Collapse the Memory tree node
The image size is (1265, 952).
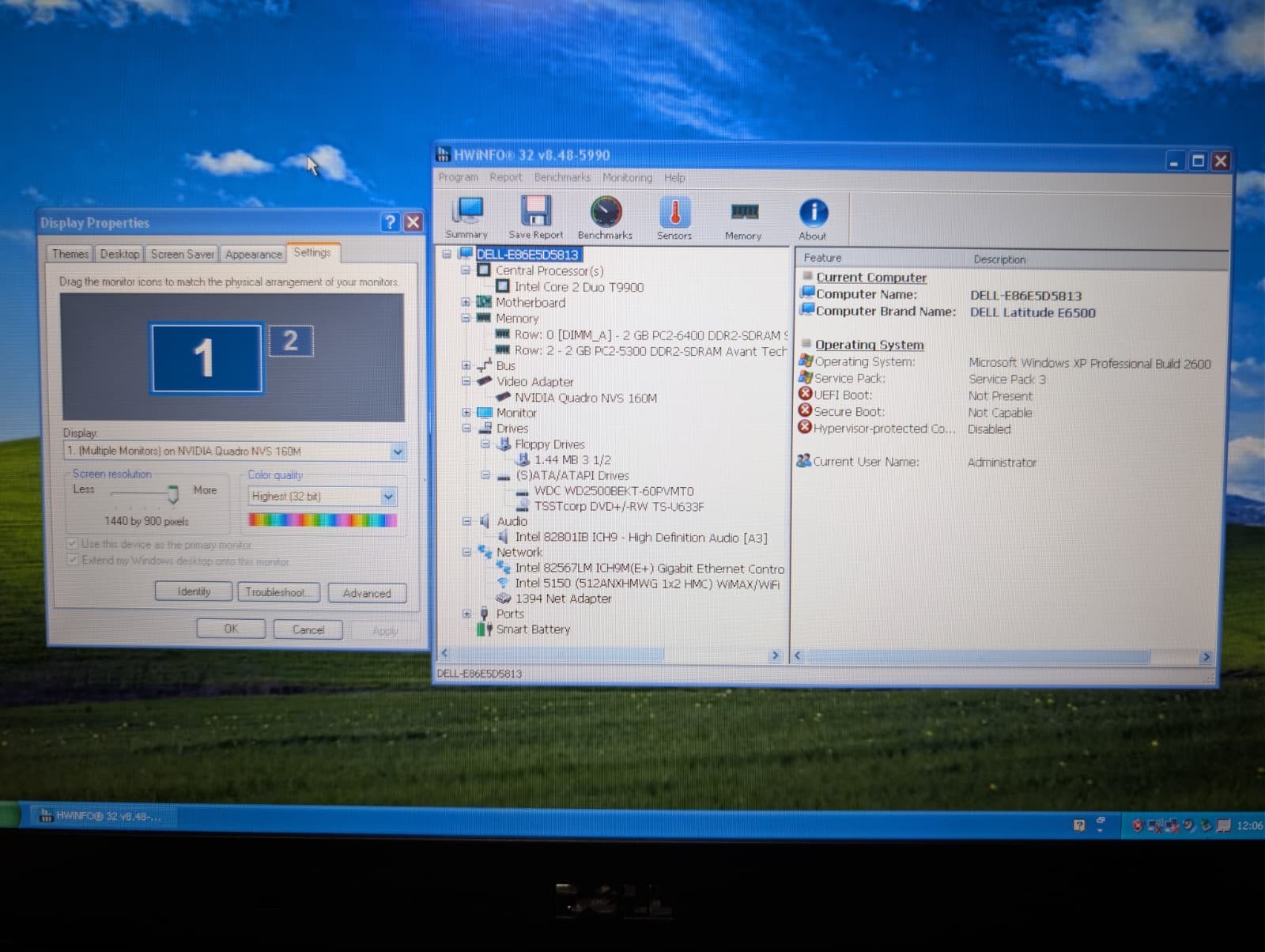466,318
